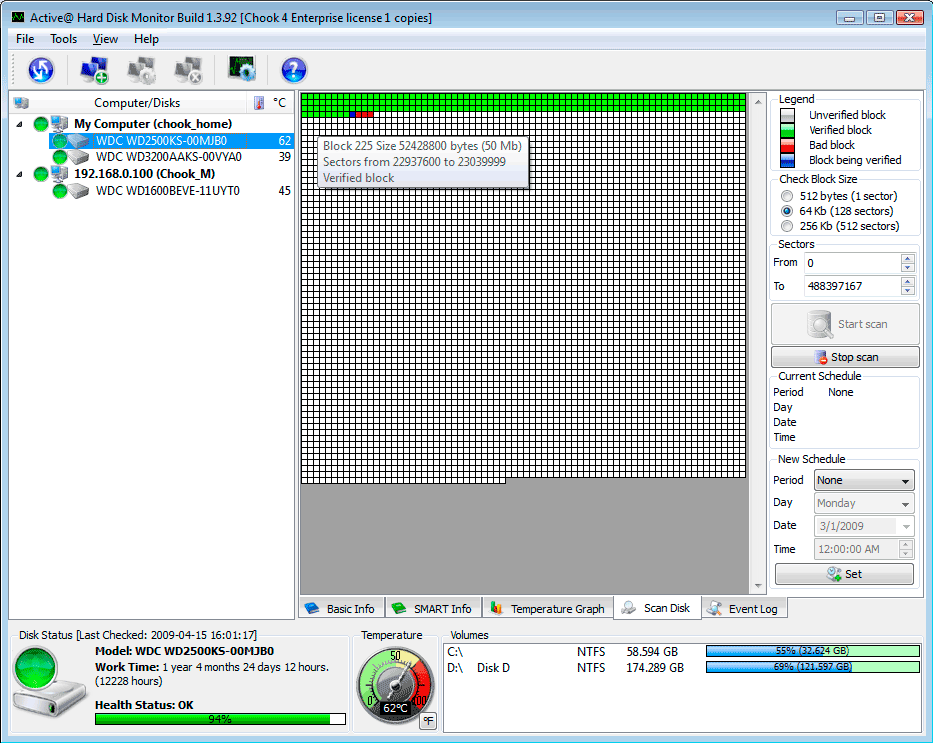Click the add remote computer icon
Viewport: 934px width, 744px height.
95,70
